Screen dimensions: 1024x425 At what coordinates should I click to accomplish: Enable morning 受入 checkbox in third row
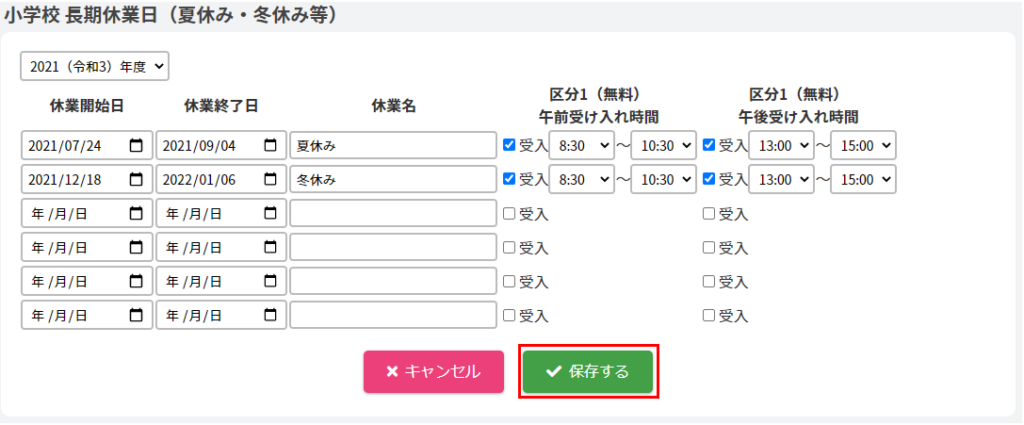[509, 213]
